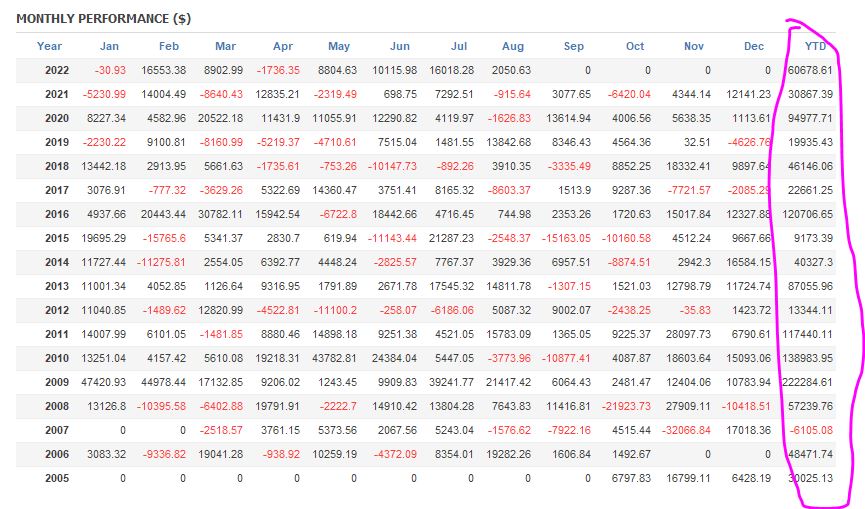
Task: Select the Sep column header
Action: click(x=573, y=46)
